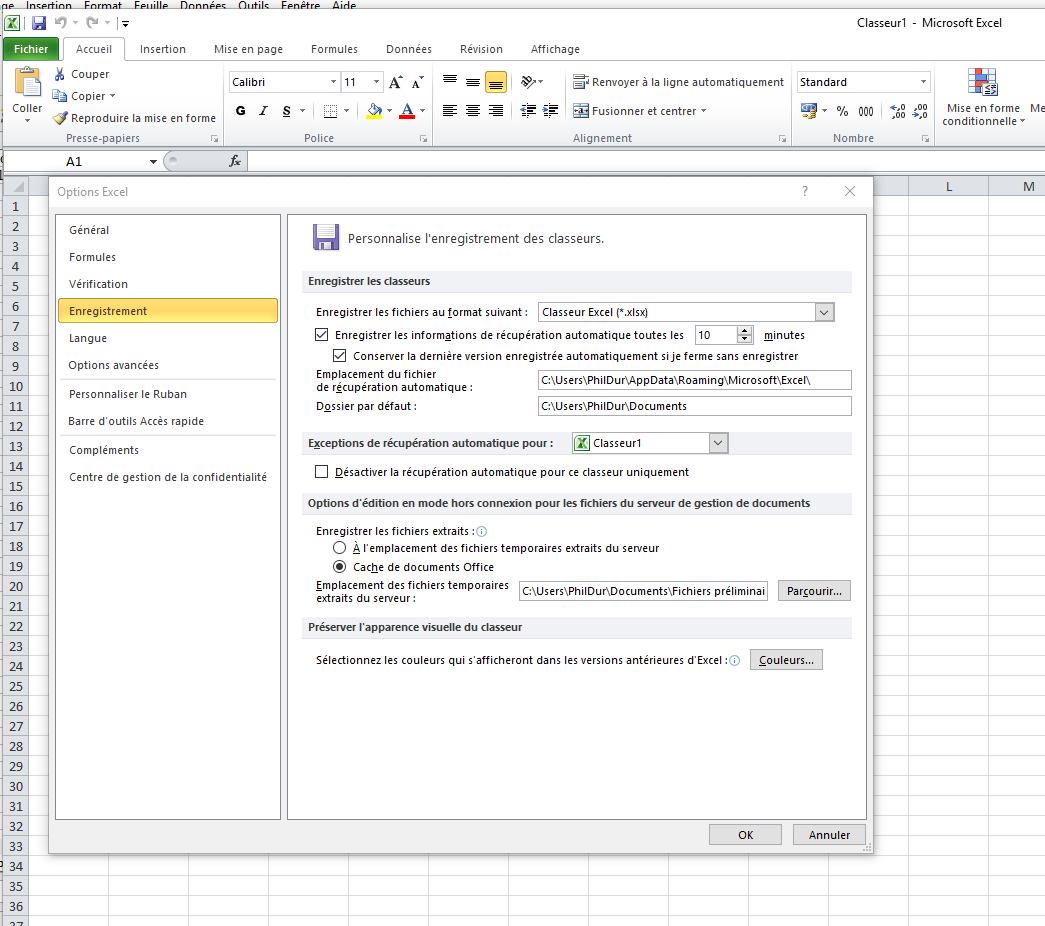Click the Dossier par défaut path field
Image resolution: width=1045 pixels, height=926 pixels.
[x=694, y=406]
